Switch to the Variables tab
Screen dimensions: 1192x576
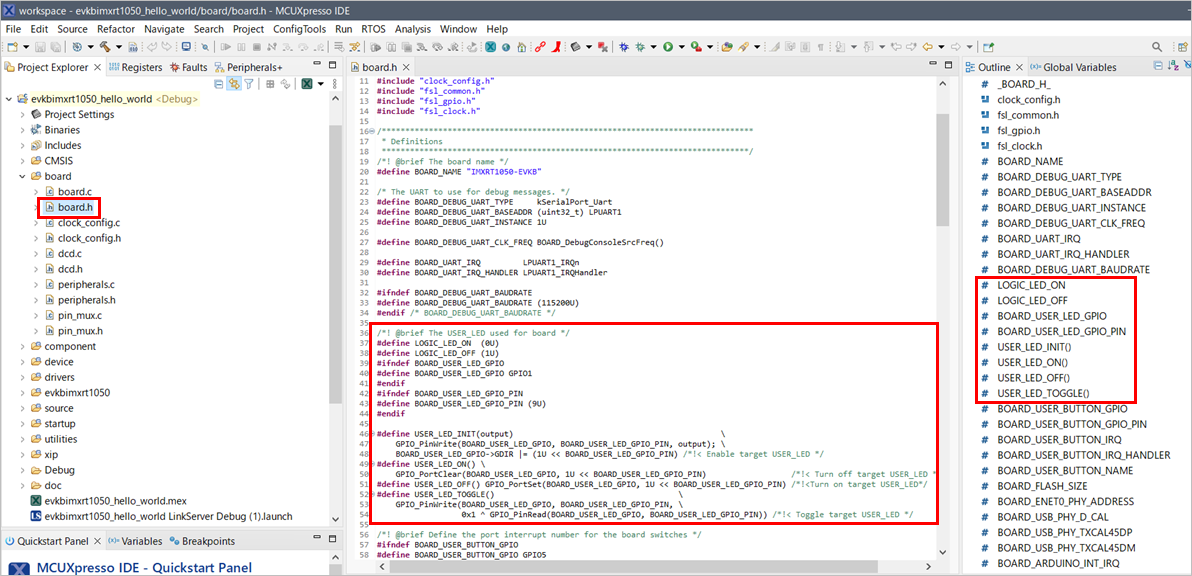click(x=137, y=541)
